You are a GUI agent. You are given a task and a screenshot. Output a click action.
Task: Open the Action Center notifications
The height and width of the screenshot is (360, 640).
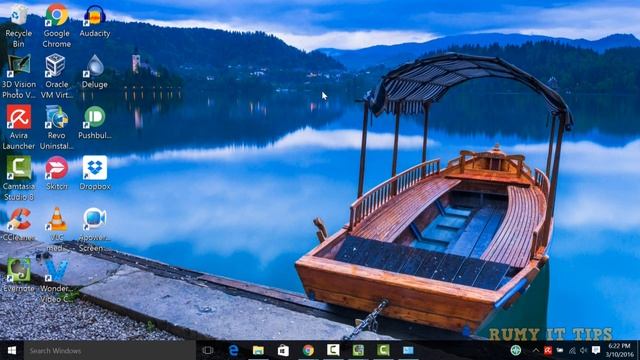[596, 351]
